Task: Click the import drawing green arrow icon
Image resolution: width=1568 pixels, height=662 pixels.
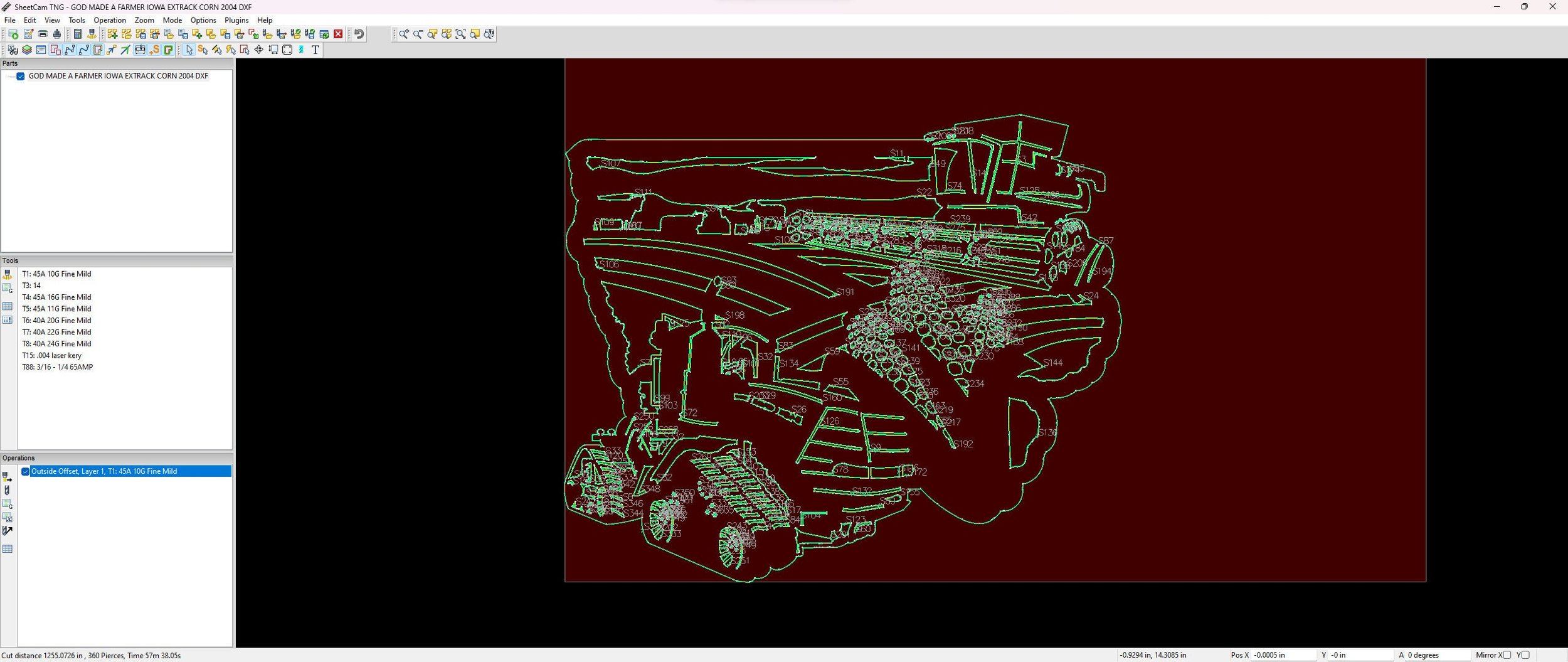Action: pos(253,34)
